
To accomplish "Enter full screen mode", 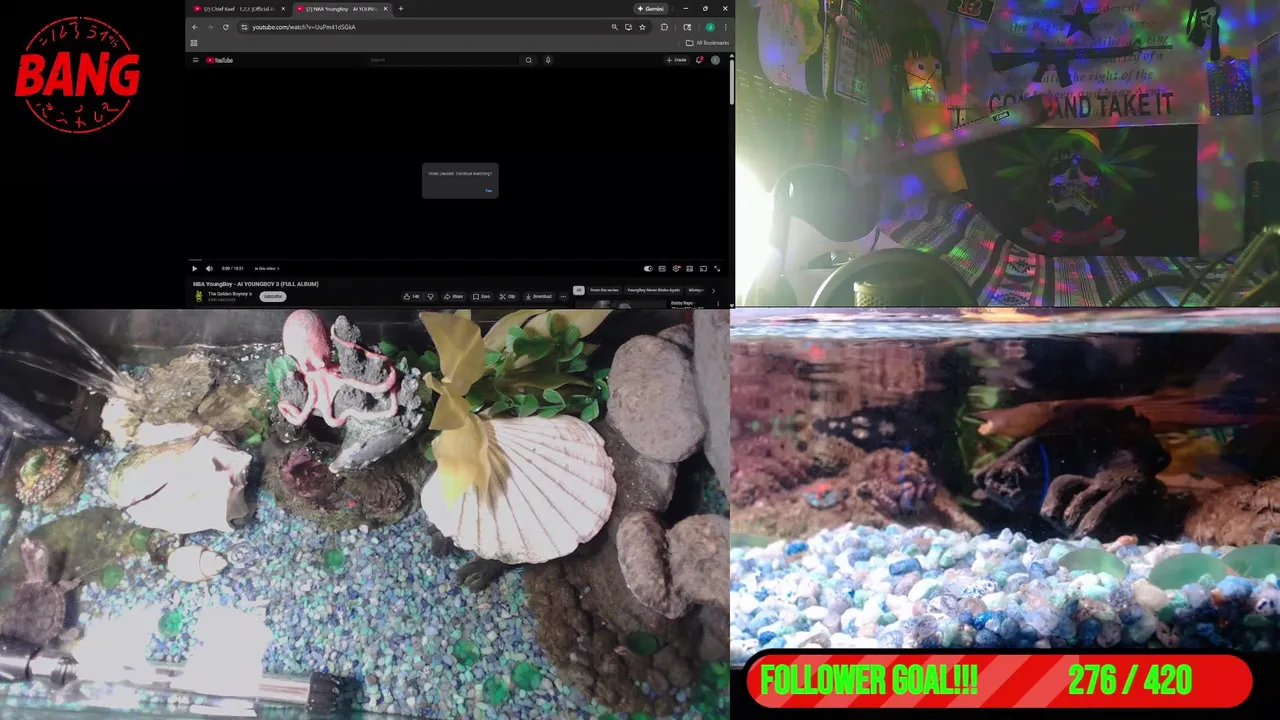I will click(717, 268).
